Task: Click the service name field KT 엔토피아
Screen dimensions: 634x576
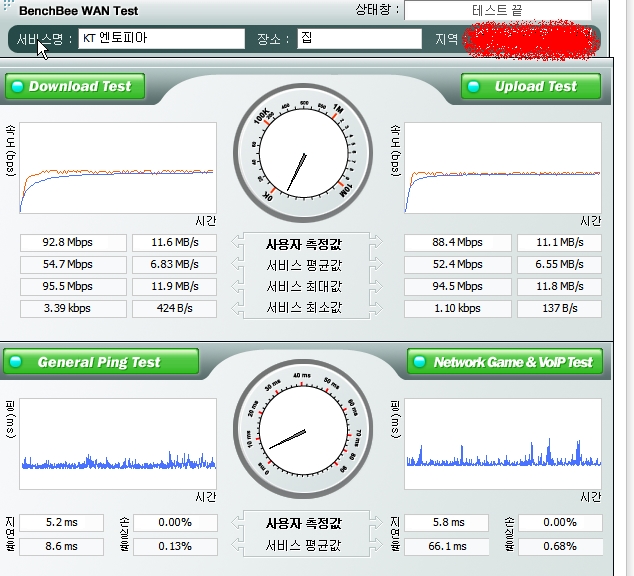Action: 161,38
